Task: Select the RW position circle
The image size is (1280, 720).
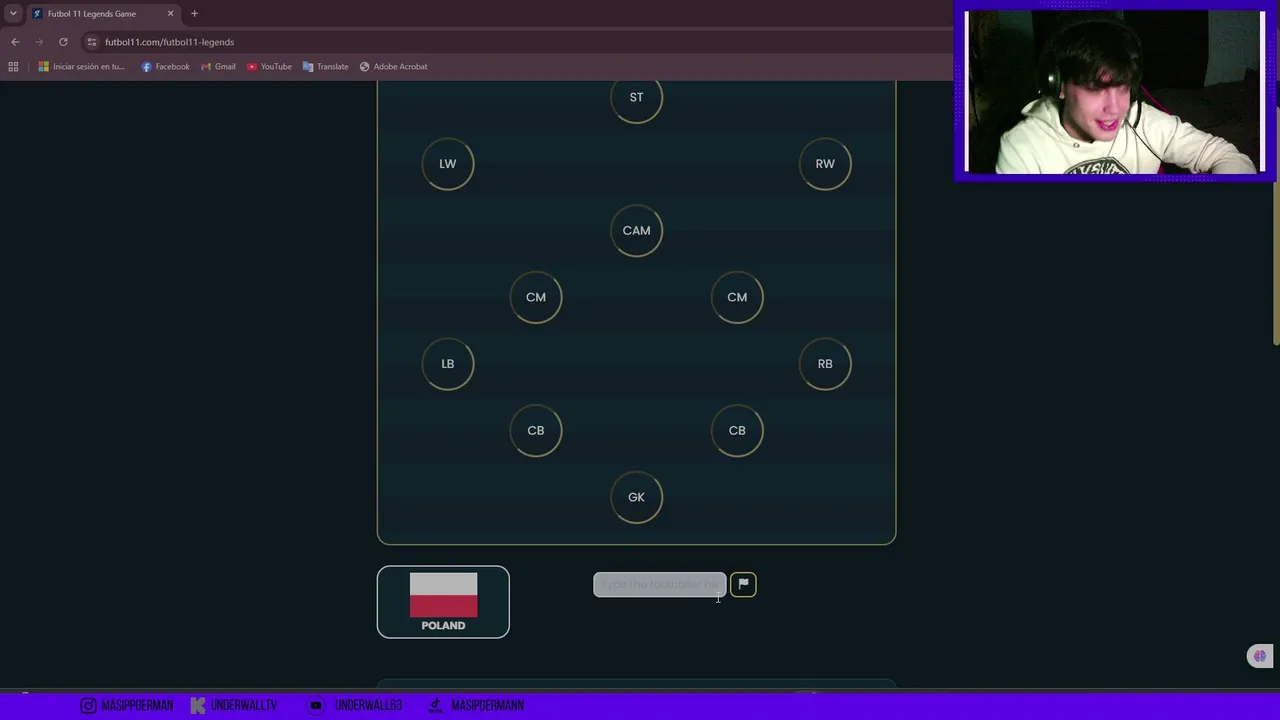Action: [x=825, y=164]
